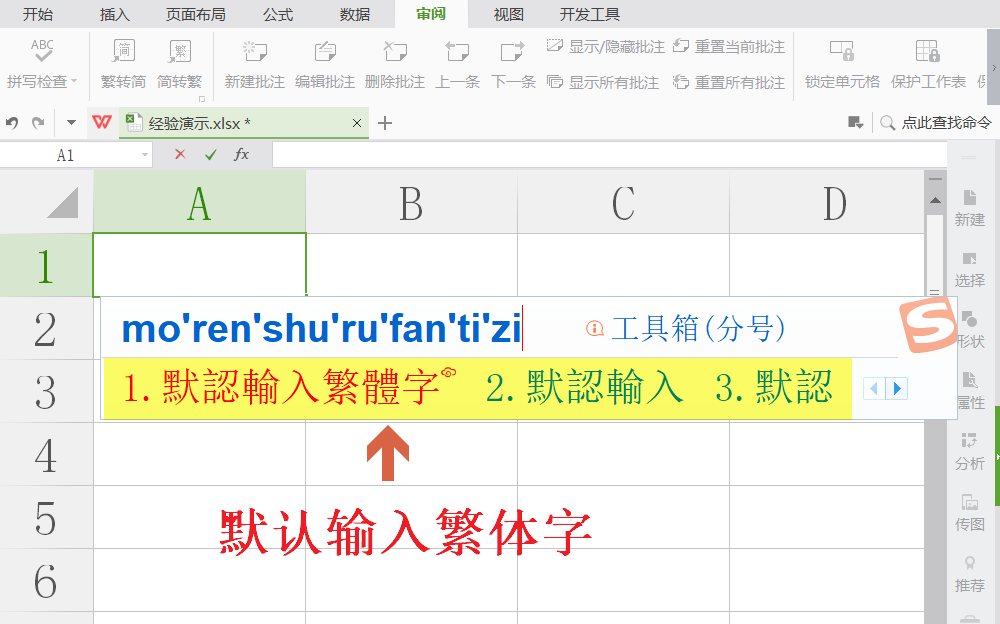This screenshot has width=1000, height=624.
Task: Open 传图 in side panel
Action: 969,513
